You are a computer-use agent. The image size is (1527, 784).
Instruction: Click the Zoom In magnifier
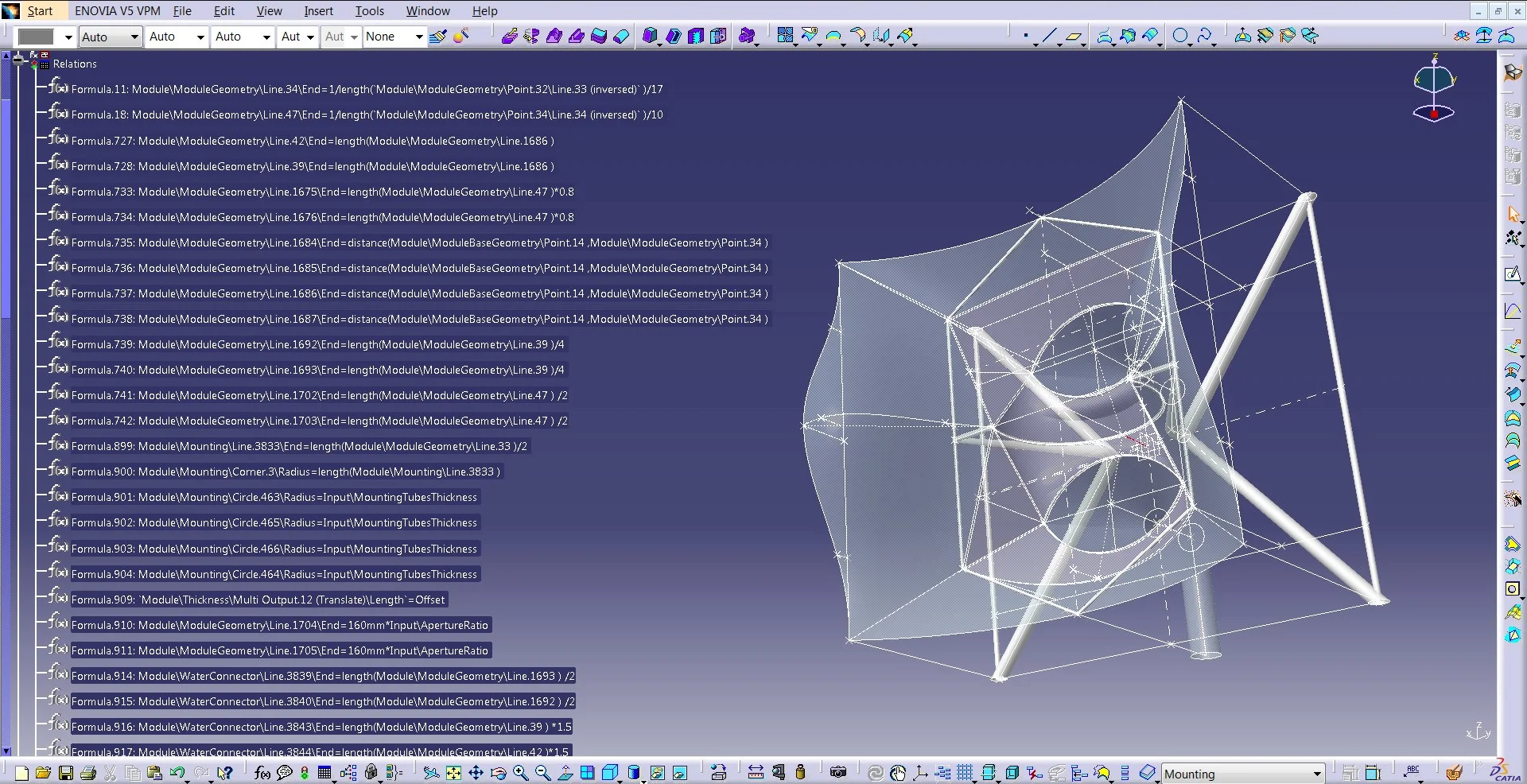(520, 773)
